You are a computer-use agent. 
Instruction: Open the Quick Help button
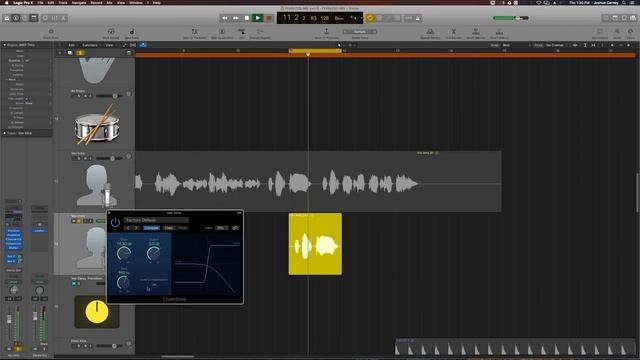pos(25,18)
